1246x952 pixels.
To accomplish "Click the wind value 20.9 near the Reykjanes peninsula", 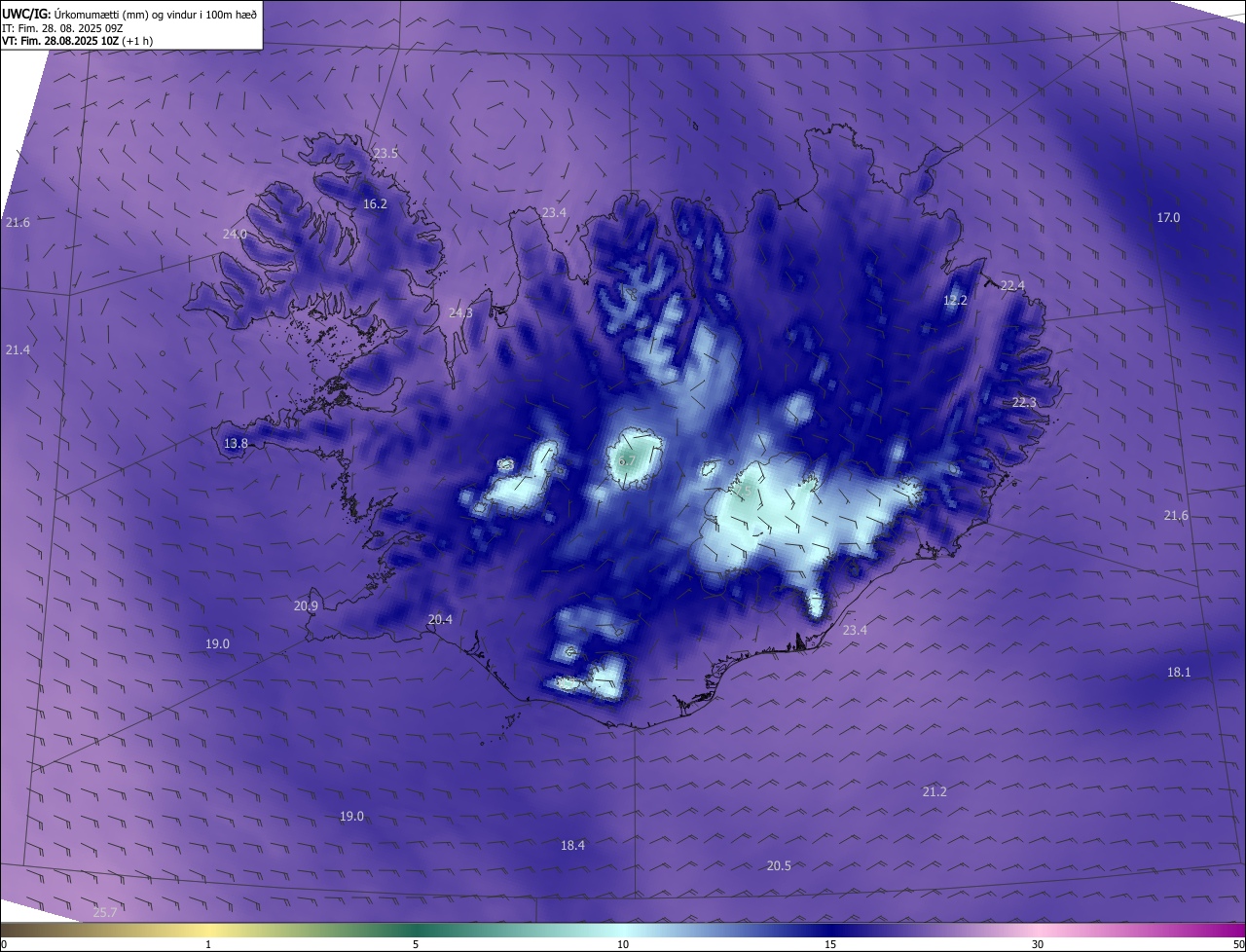I will click(x=306, y=606).
